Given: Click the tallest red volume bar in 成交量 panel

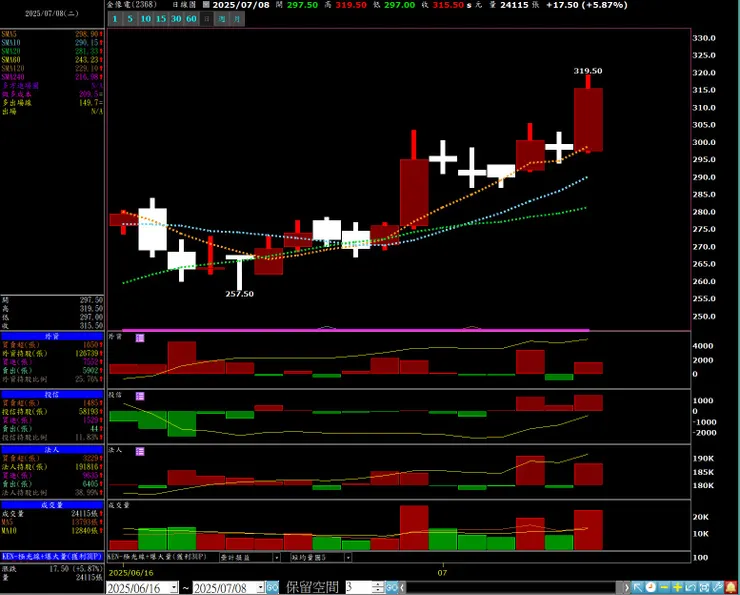Looking at the screenshot, I should [x=414, y=528].
